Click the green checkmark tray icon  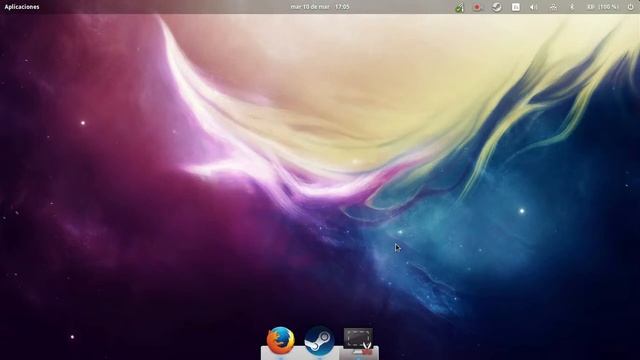click(x=459, y=7)
